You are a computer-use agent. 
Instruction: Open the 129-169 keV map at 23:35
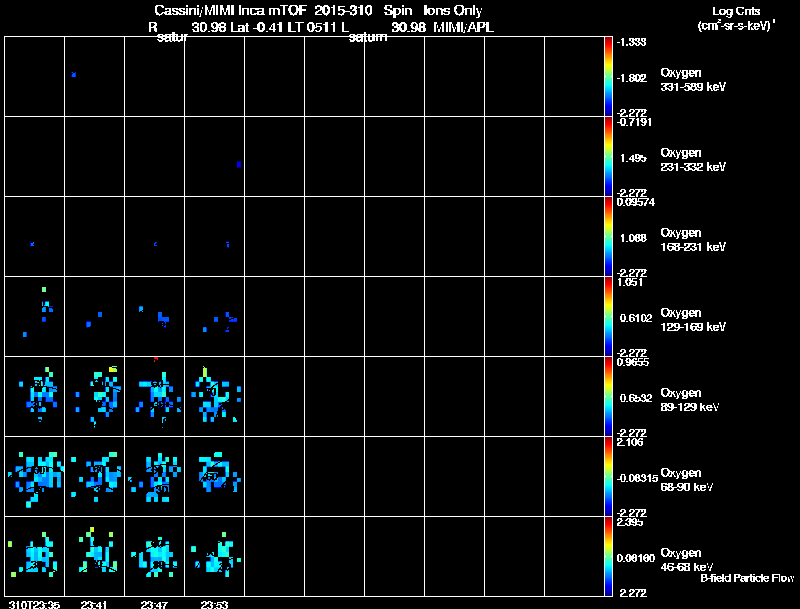[x=35, y=316]
